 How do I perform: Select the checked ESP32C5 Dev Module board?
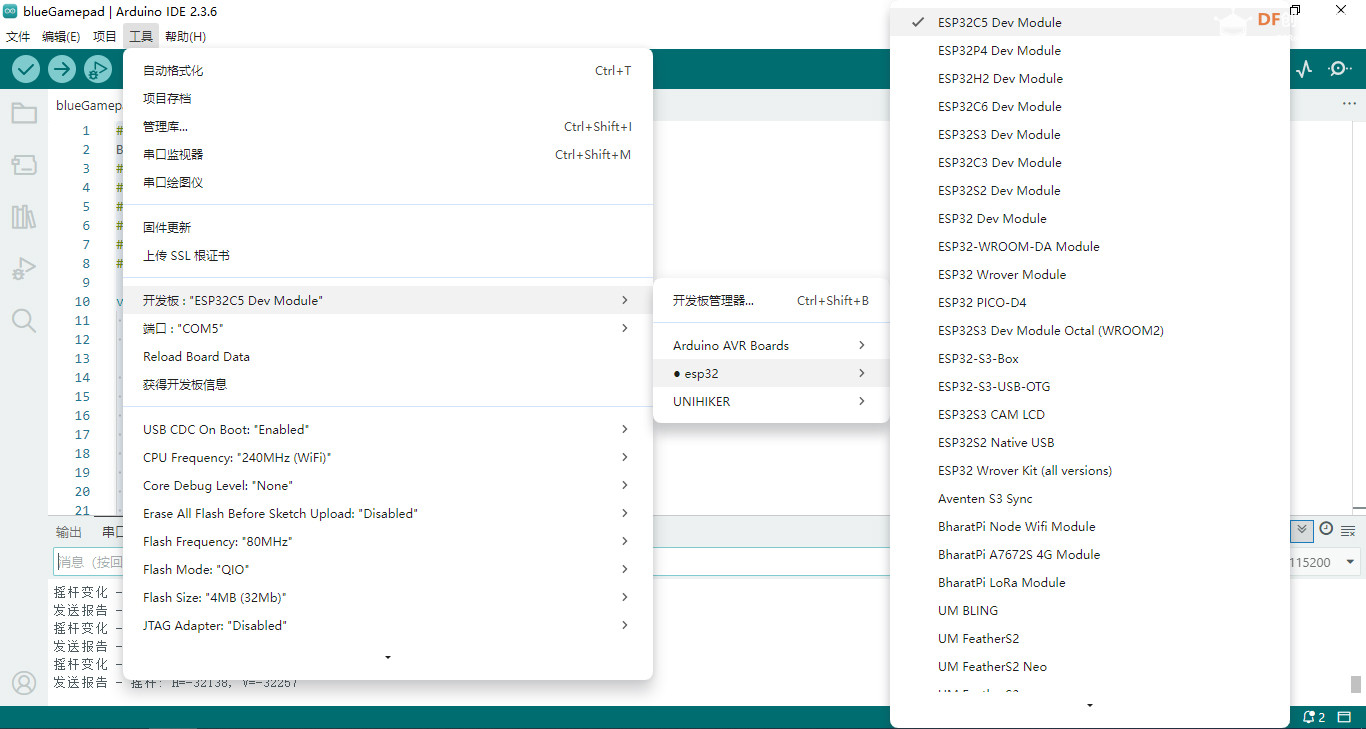999,22
